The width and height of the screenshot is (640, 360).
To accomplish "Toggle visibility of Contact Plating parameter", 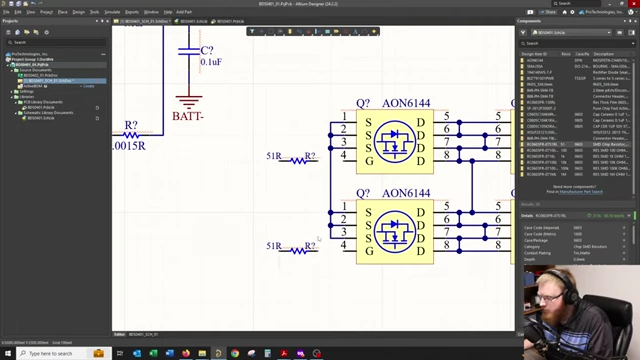I will 624,253.
